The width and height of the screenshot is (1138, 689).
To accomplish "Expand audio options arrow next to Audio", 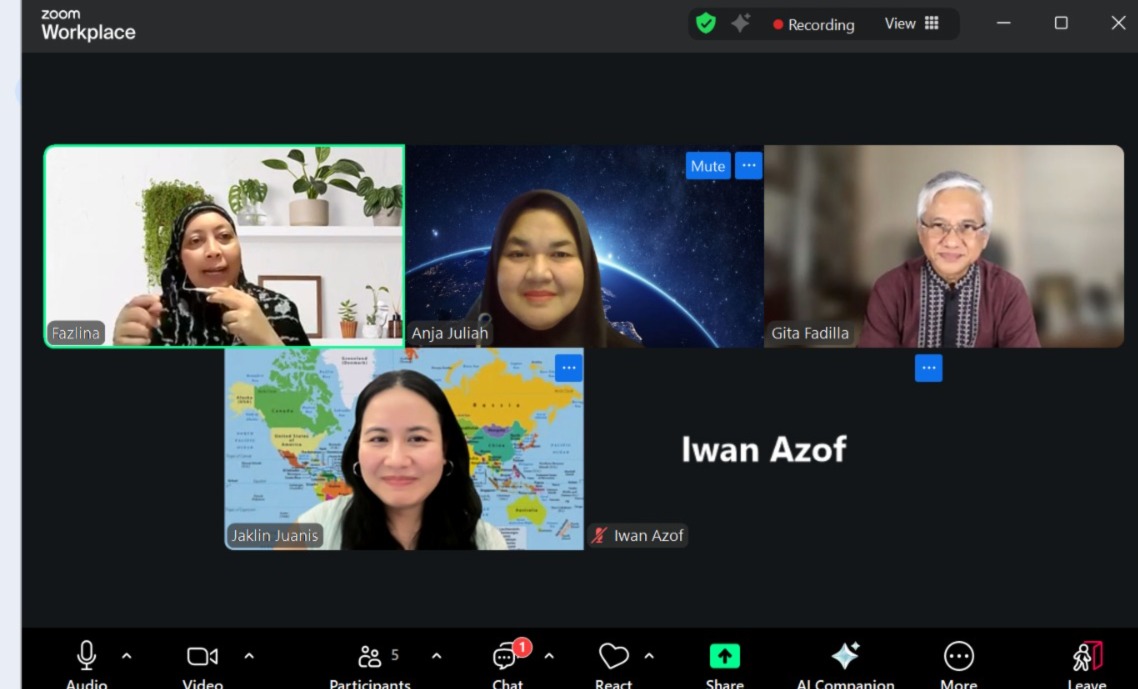I will (127, 656).
